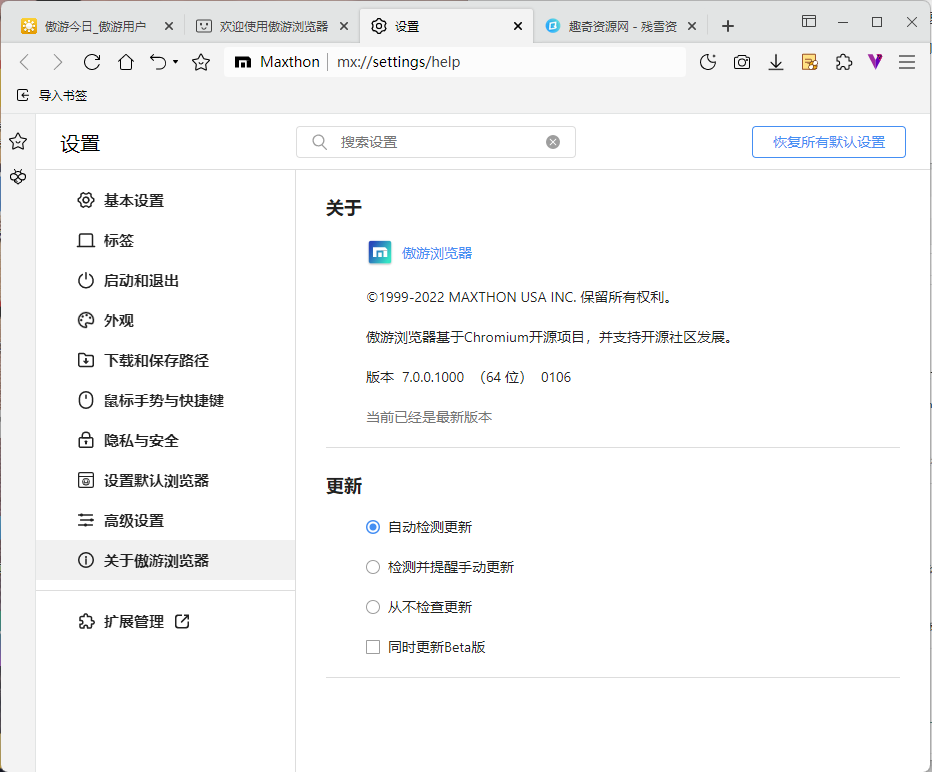Open the extensions puzzle icon

(x=843, y=61)
